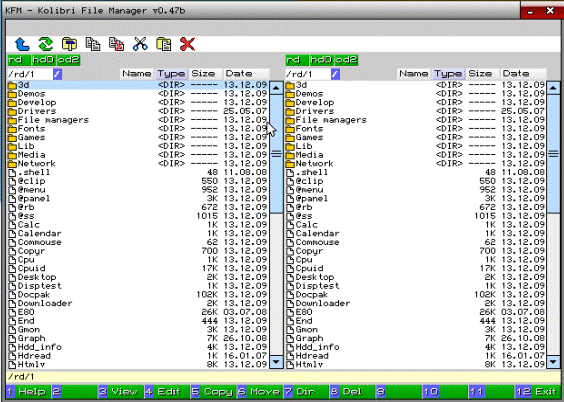
Task: Select File managers folder in right panel
Action: [415, 120]
